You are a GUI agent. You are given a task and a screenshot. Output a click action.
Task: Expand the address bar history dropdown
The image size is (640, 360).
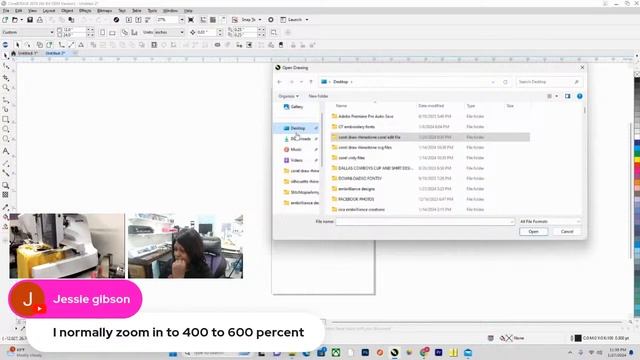[x=493, y=82]
